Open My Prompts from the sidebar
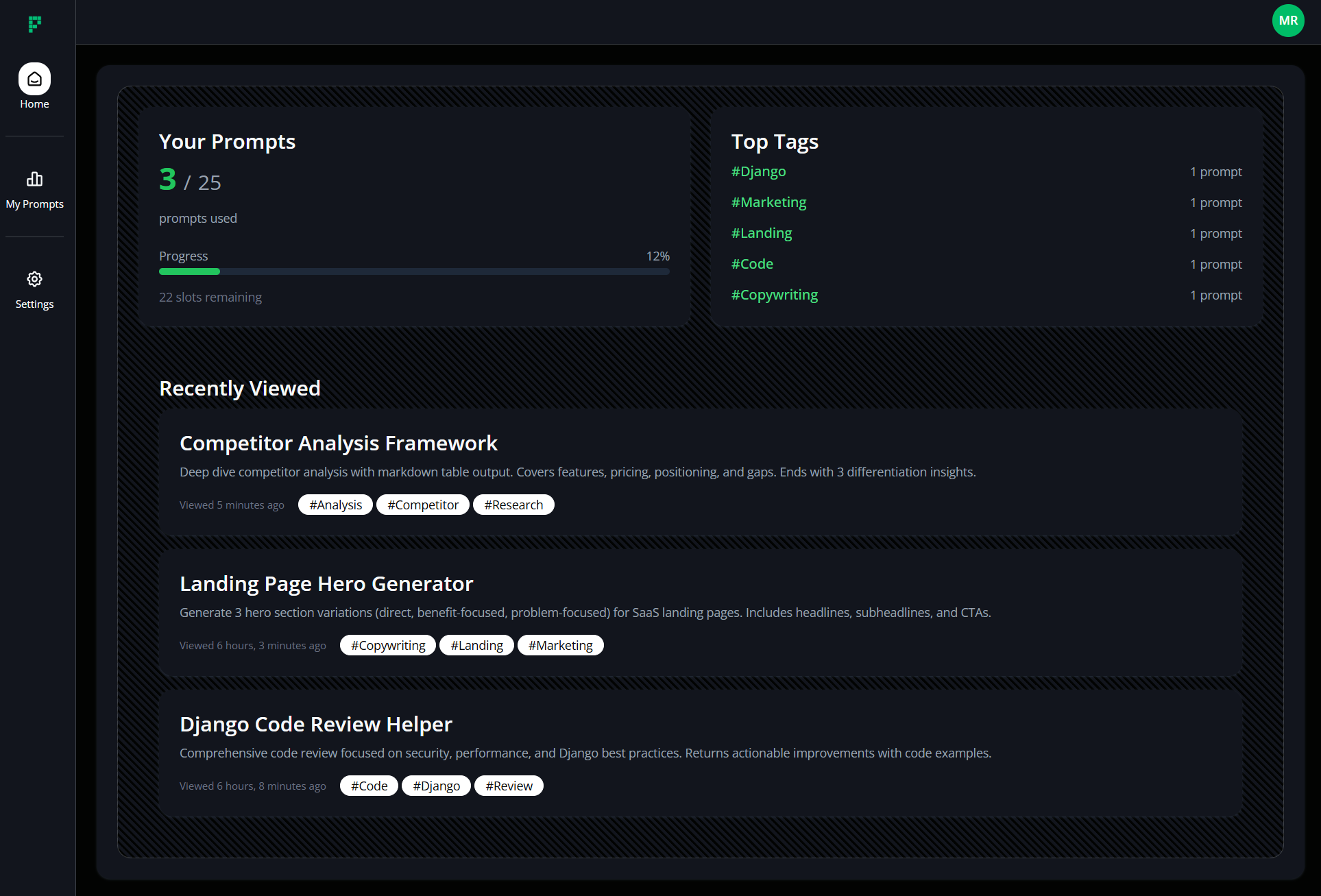1321x896 pixels. (34, 179)
